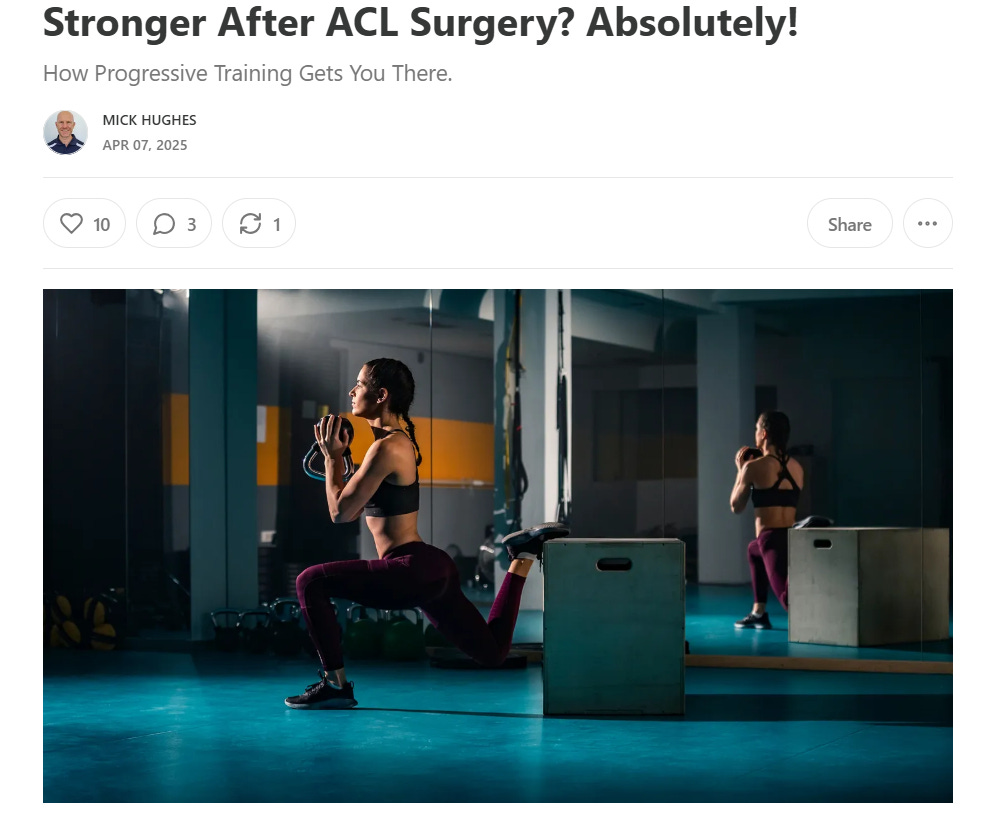This screenshot has width=991, height=826.
Task: Share the article with the Share button
Action: 849,223
